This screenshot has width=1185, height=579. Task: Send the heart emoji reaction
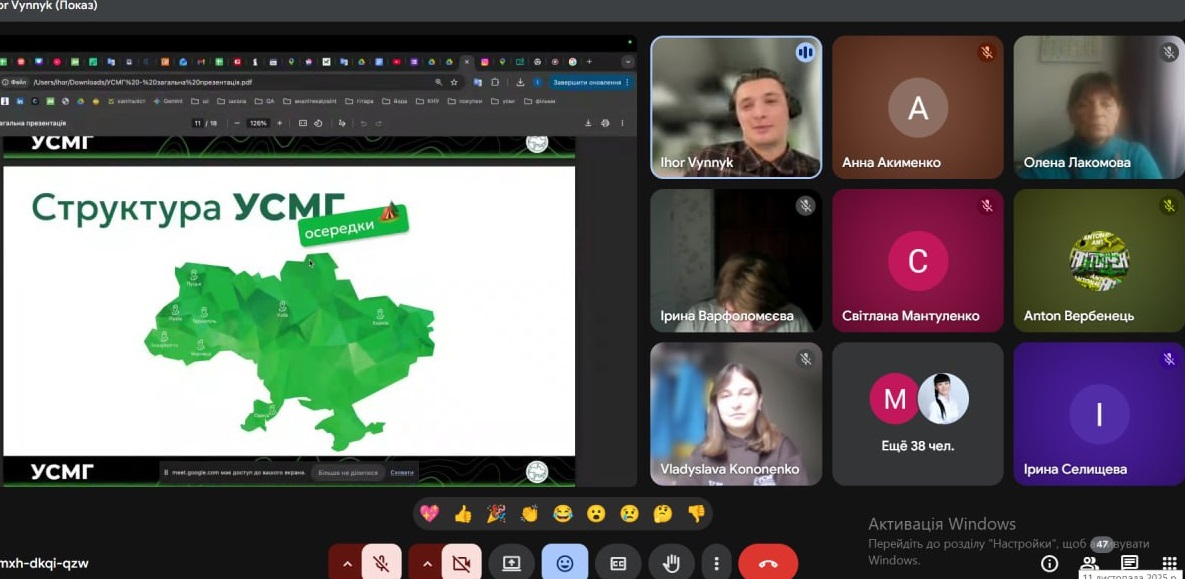(429, 514)
